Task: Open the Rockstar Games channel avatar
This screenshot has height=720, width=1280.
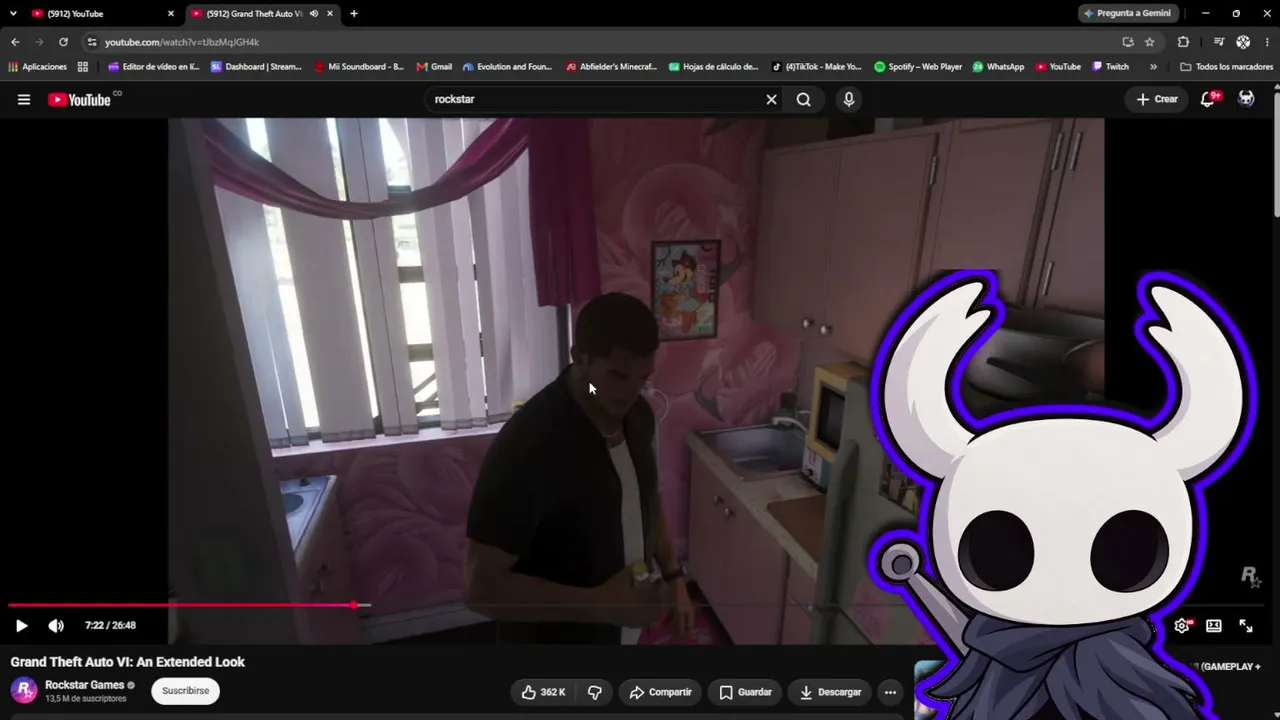Action: (24, 691)
